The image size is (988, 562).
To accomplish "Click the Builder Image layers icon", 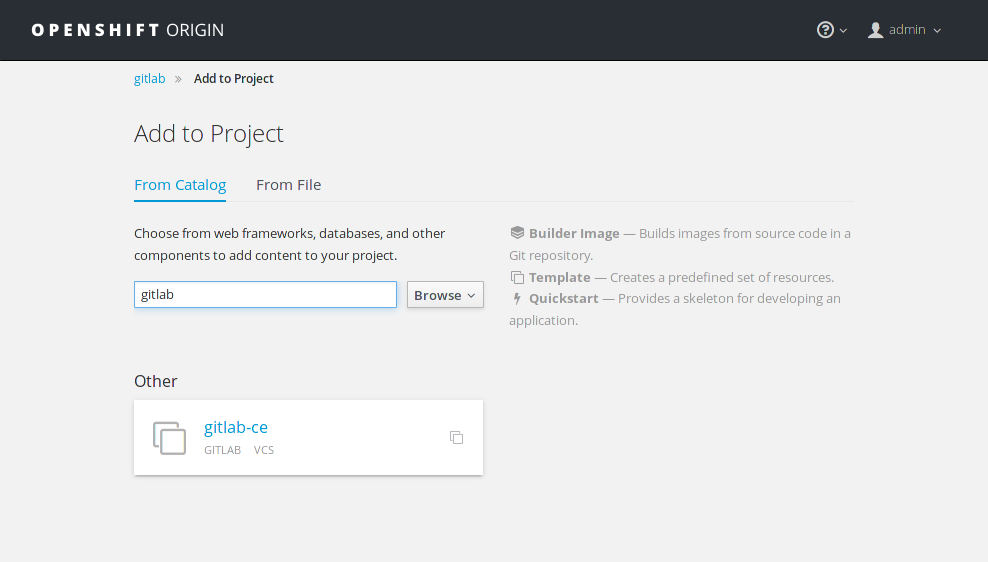I will [x=517, y=233].
